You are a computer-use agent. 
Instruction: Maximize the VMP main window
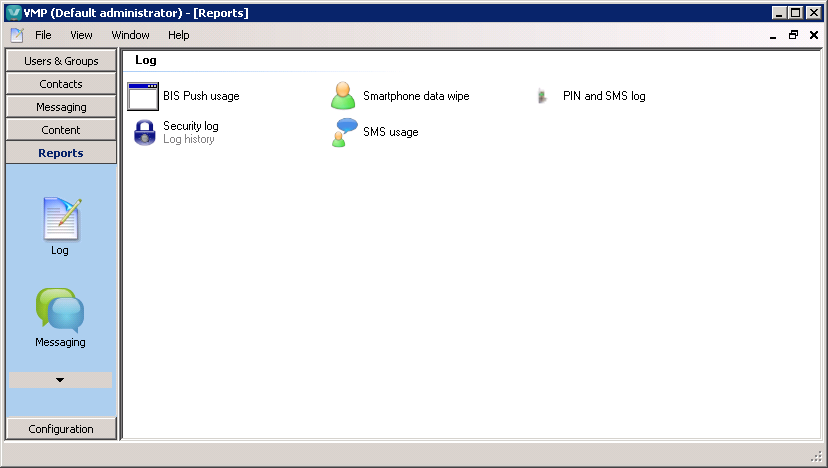click(x=796, y=13)
